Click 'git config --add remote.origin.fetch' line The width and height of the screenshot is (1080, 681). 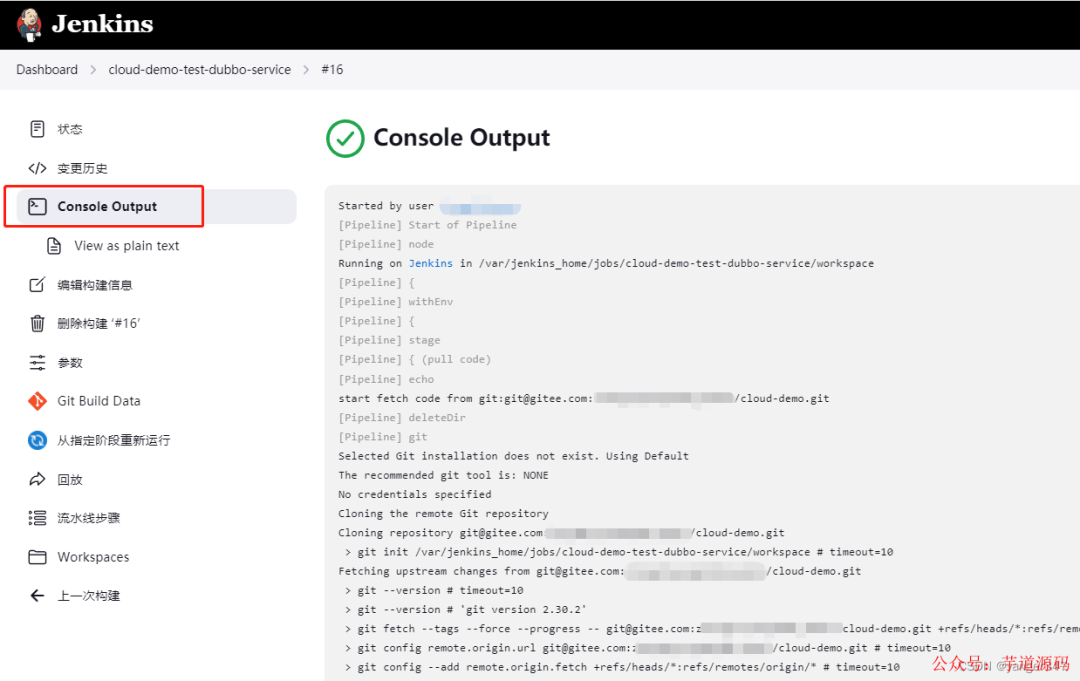tap(622, 667)
